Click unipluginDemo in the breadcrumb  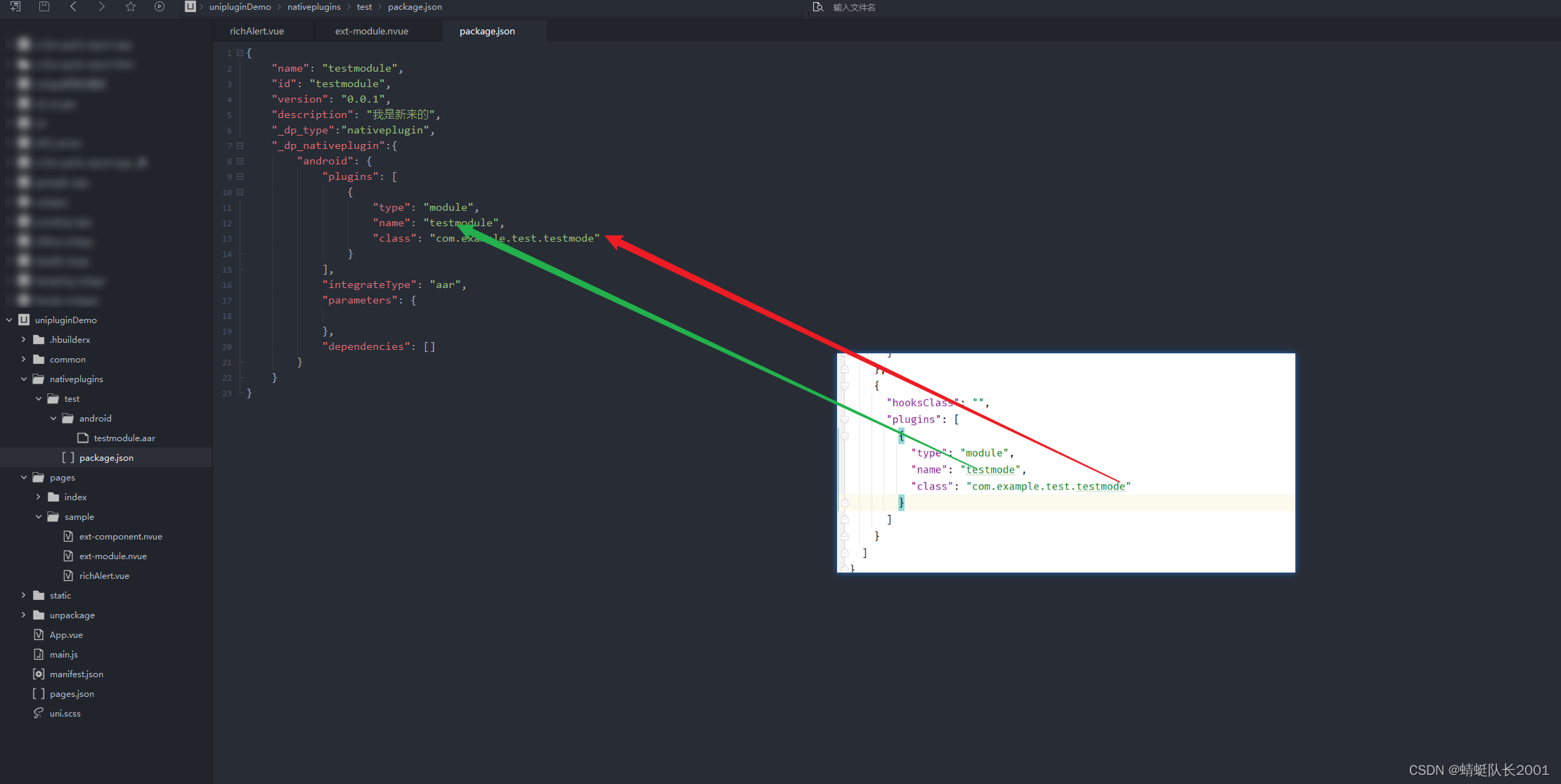[x=240, y=7]
